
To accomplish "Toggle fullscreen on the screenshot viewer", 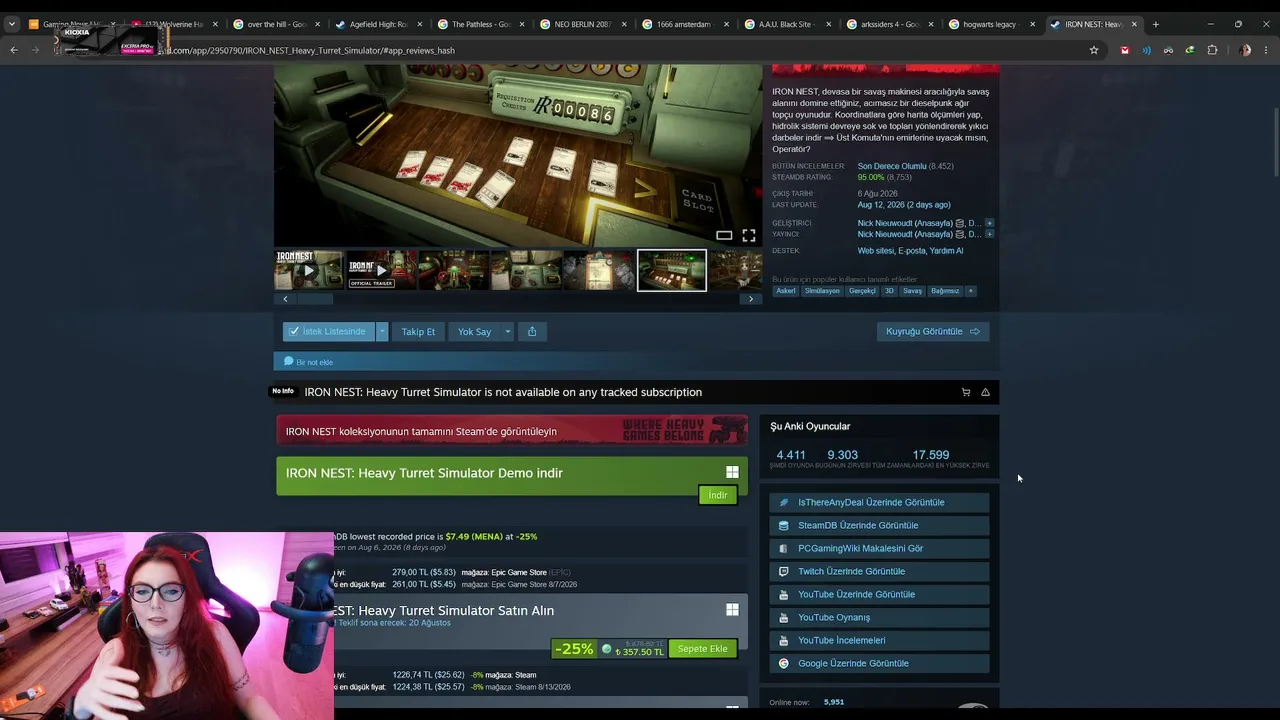I will click(748, 235).
